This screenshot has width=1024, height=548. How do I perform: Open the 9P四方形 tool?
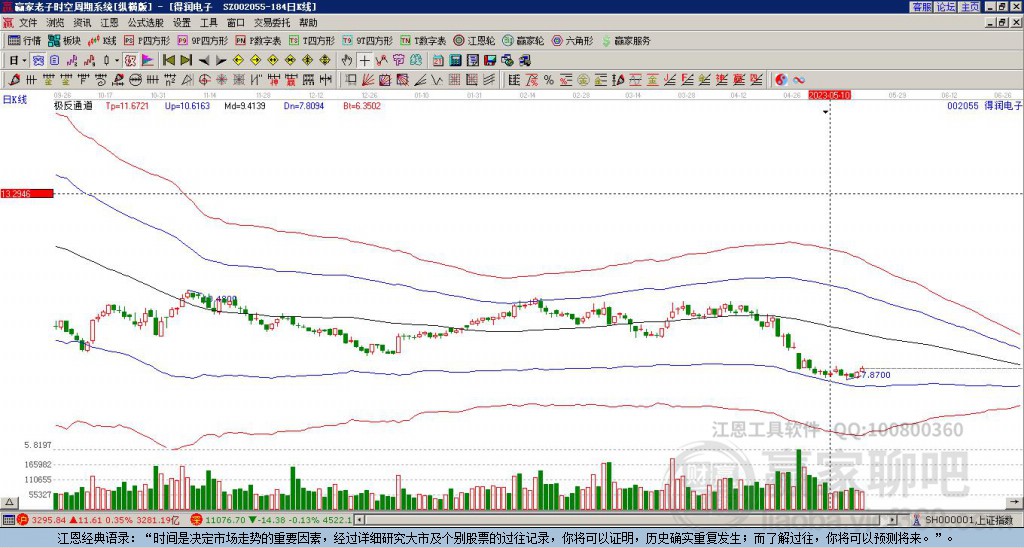click(202, 40)
